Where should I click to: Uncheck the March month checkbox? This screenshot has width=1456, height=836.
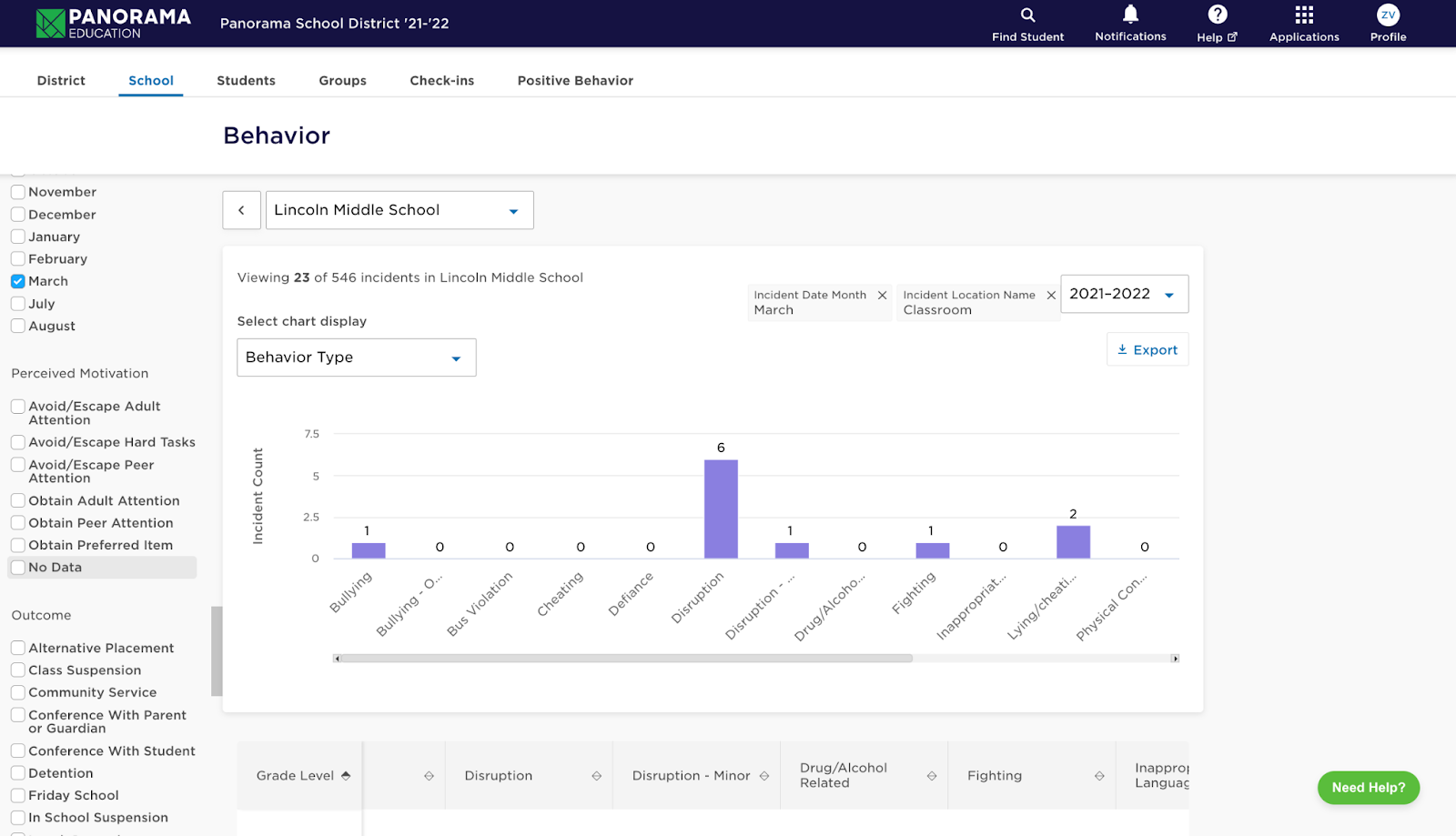pos(18,282)
